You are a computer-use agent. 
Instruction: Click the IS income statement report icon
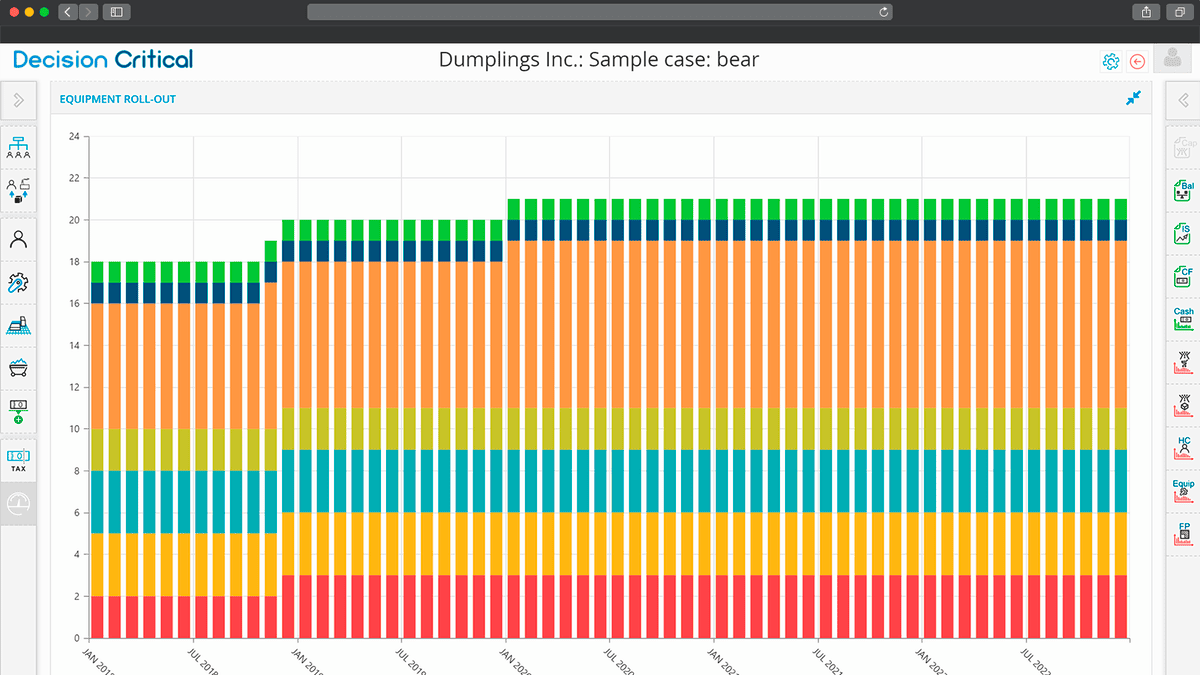click(x=1184, y=234)
